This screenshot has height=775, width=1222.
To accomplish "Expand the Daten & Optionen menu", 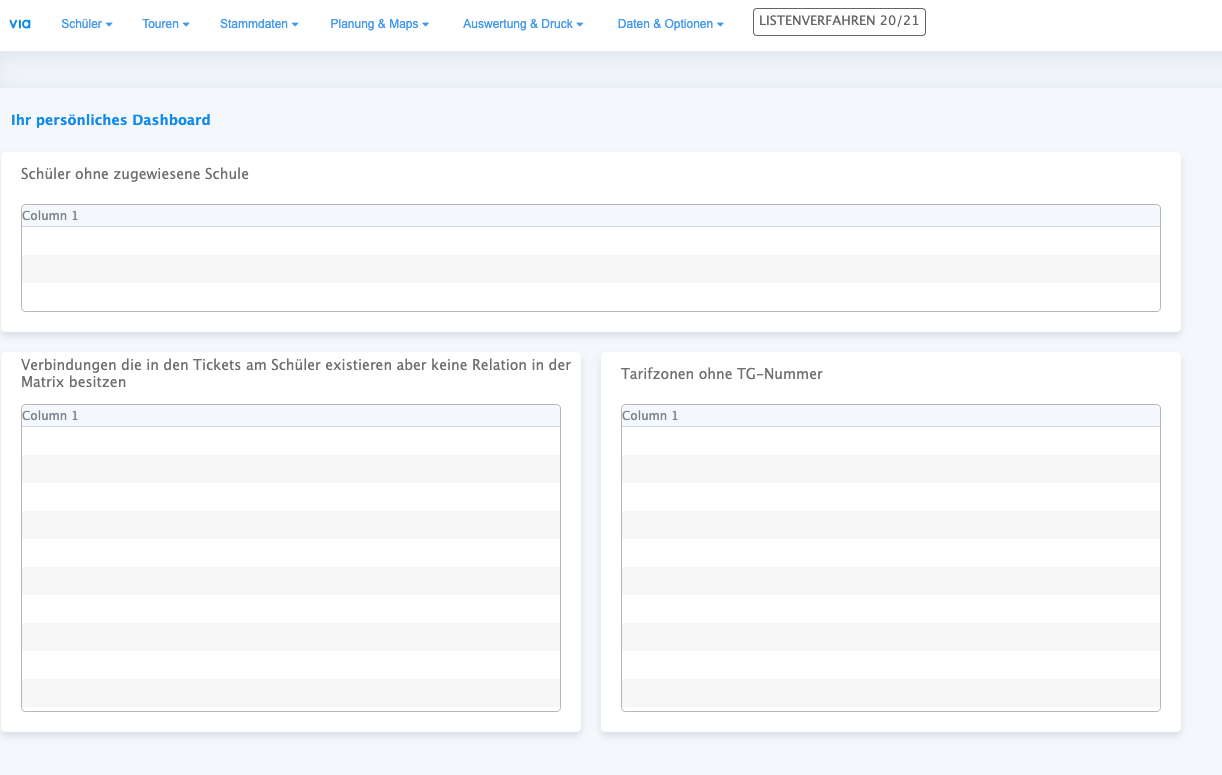I will (670, 24).
